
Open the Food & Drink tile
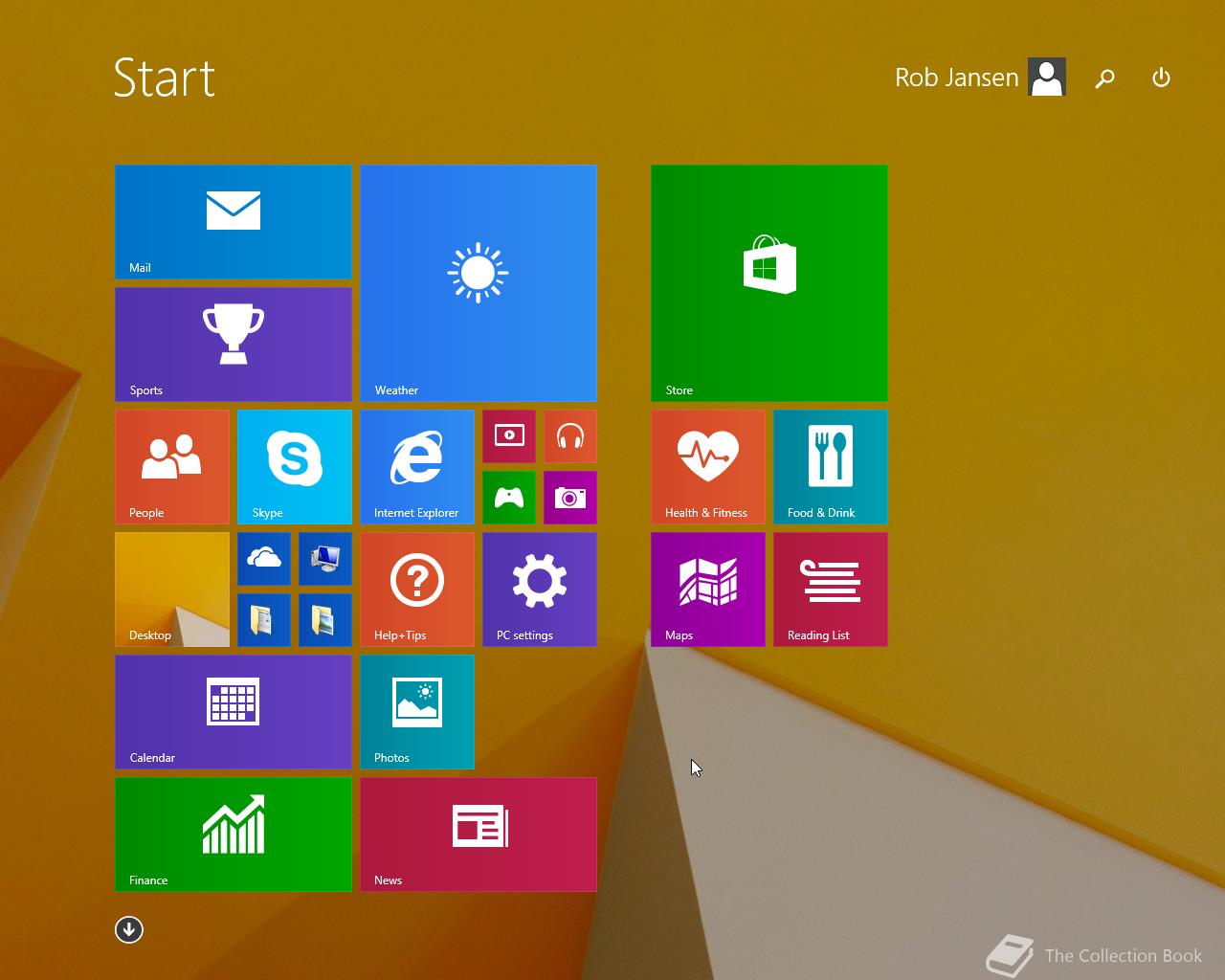click(831, 467)
